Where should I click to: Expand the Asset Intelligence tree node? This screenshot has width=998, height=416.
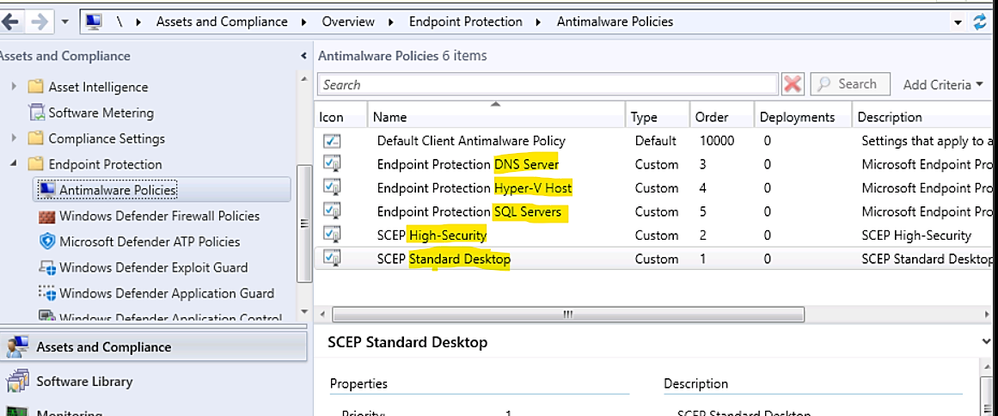tap(14, 87)
